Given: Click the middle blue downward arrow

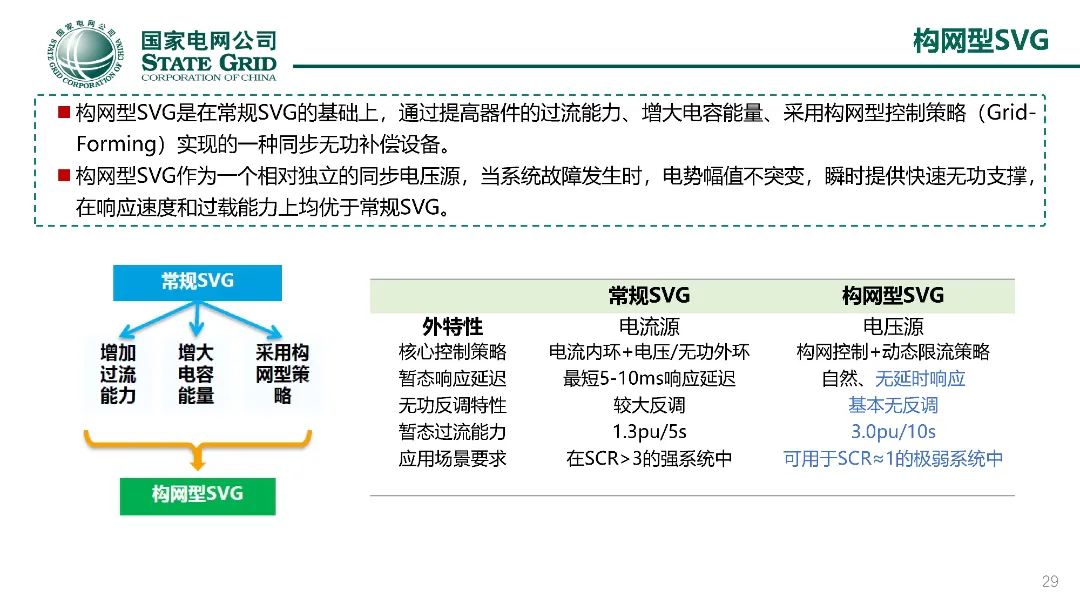Looking at the screenshot, I should (x=197, y=320).
